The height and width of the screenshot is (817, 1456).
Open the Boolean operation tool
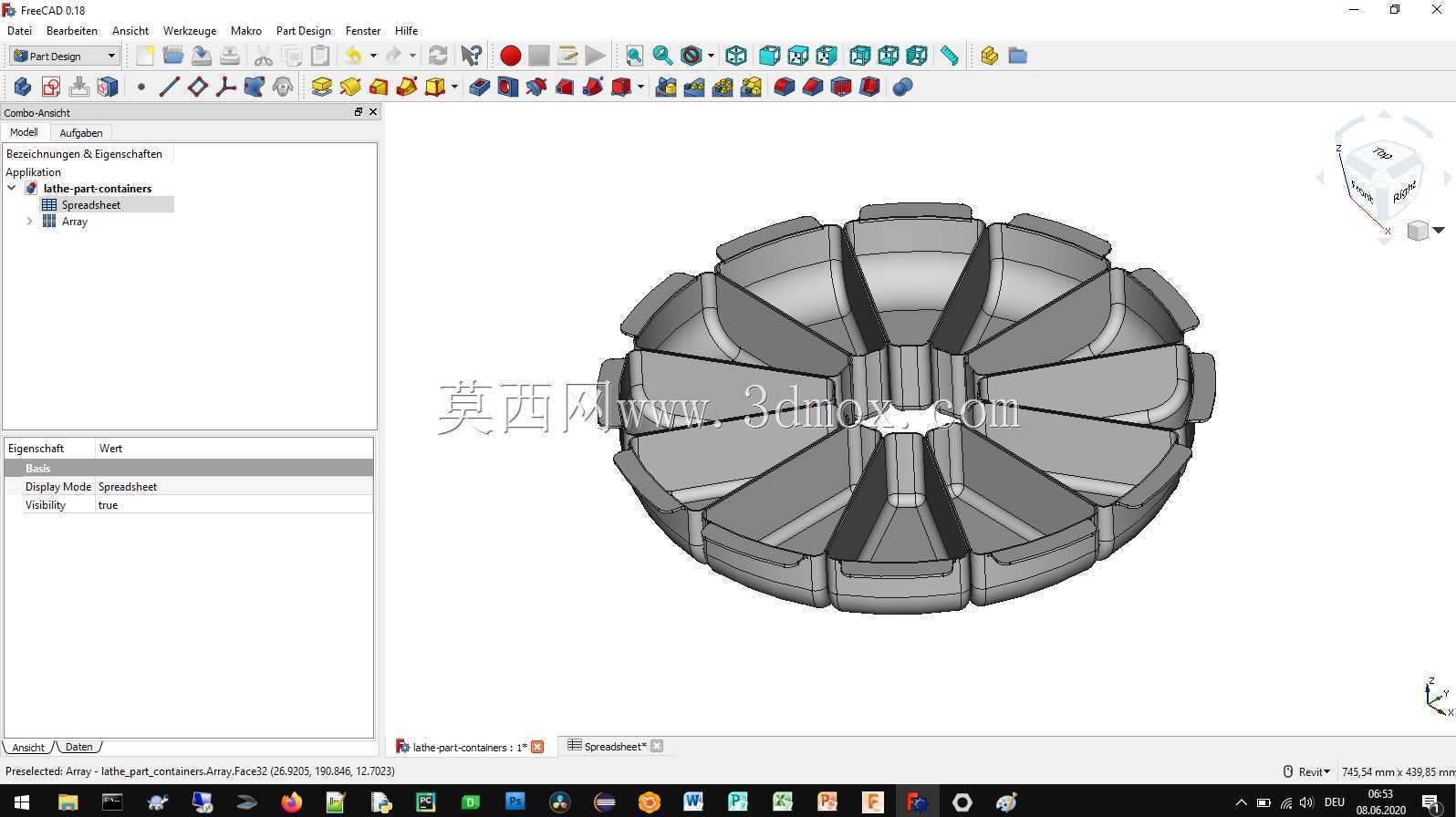click(903, 87)
